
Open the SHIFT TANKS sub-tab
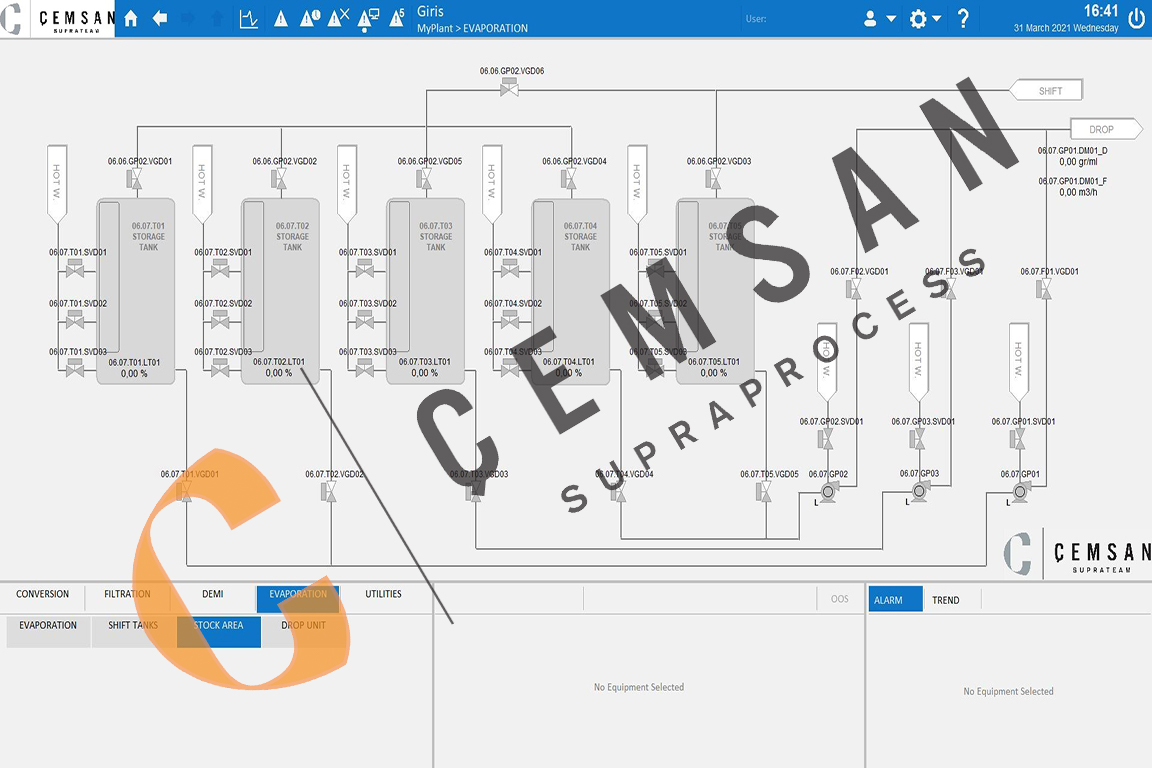(133, 631)
